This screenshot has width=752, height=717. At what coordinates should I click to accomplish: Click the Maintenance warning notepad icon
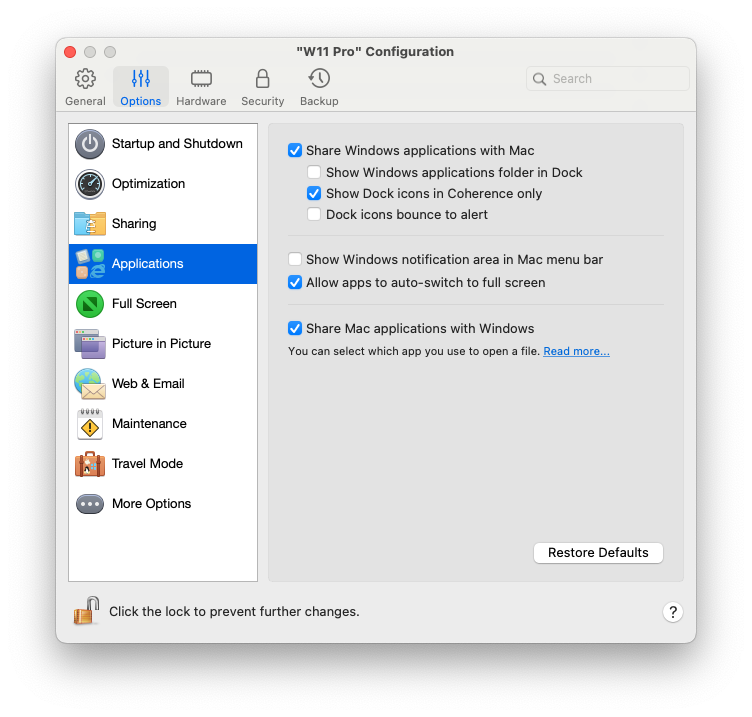click(x=90, y=423)
